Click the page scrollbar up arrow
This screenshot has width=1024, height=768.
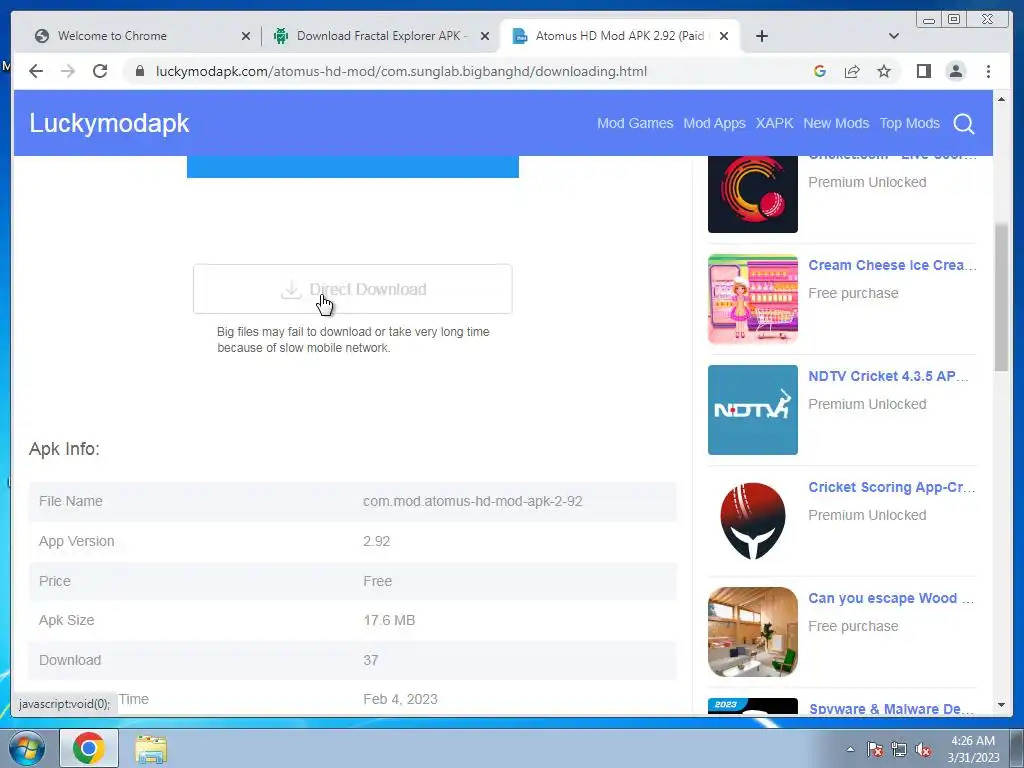[x=1001, y=99]
